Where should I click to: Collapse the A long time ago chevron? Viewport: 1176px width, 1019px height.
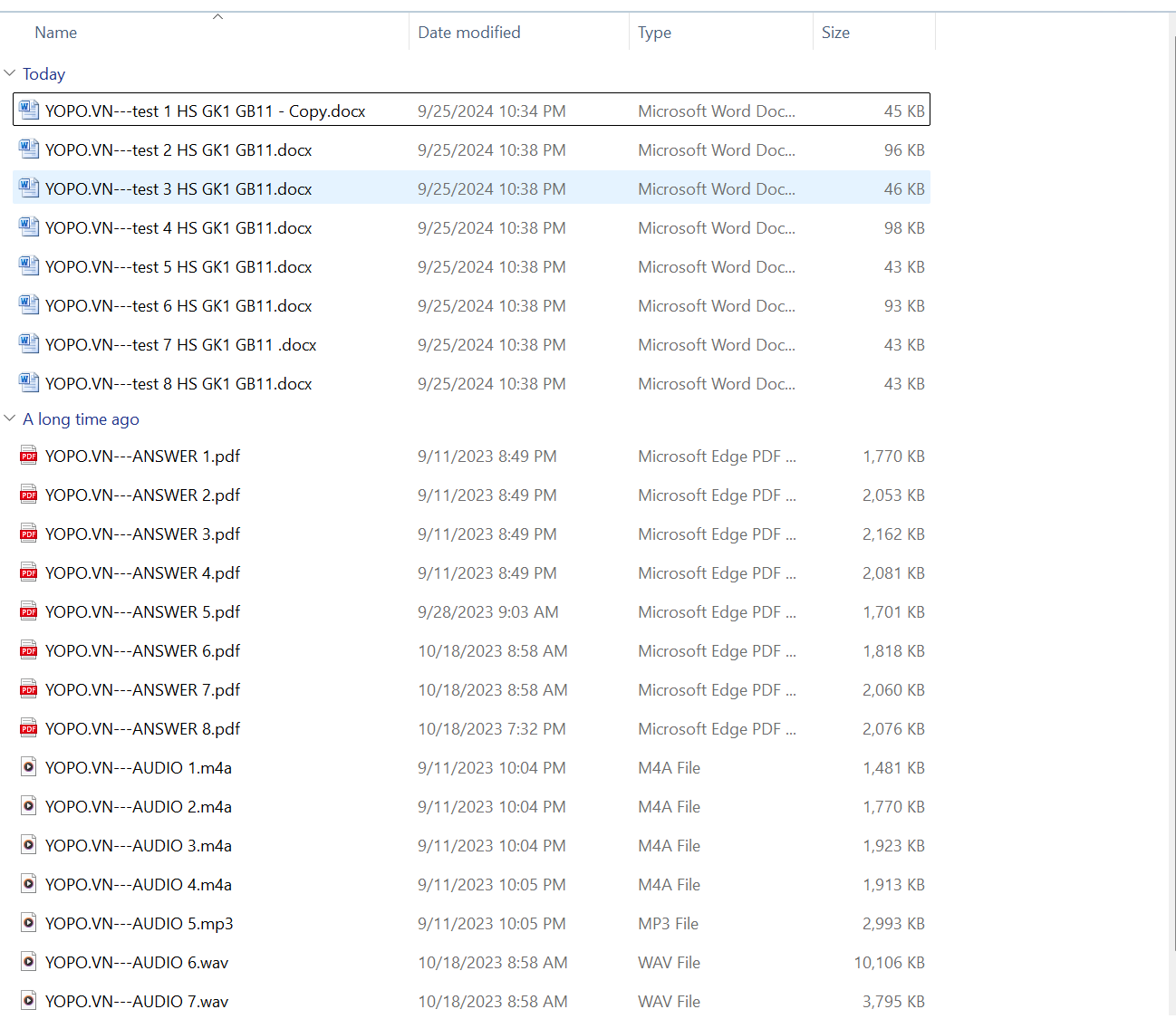(10, 418)
